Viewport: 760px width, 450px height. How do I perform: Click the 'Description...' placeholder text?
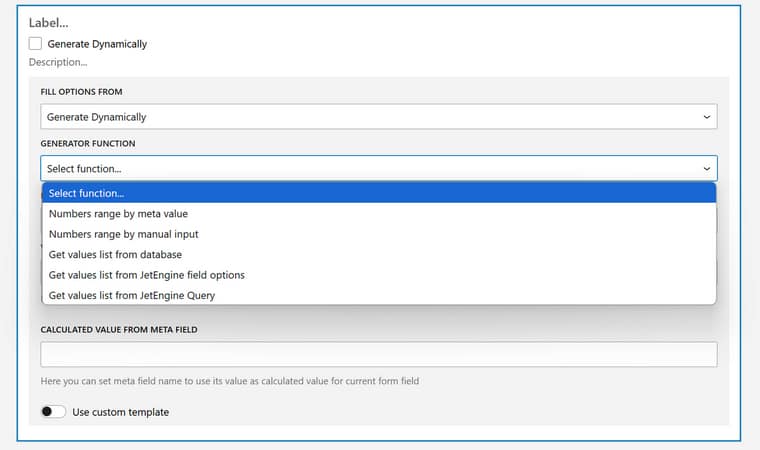click(x=58, y=62)
